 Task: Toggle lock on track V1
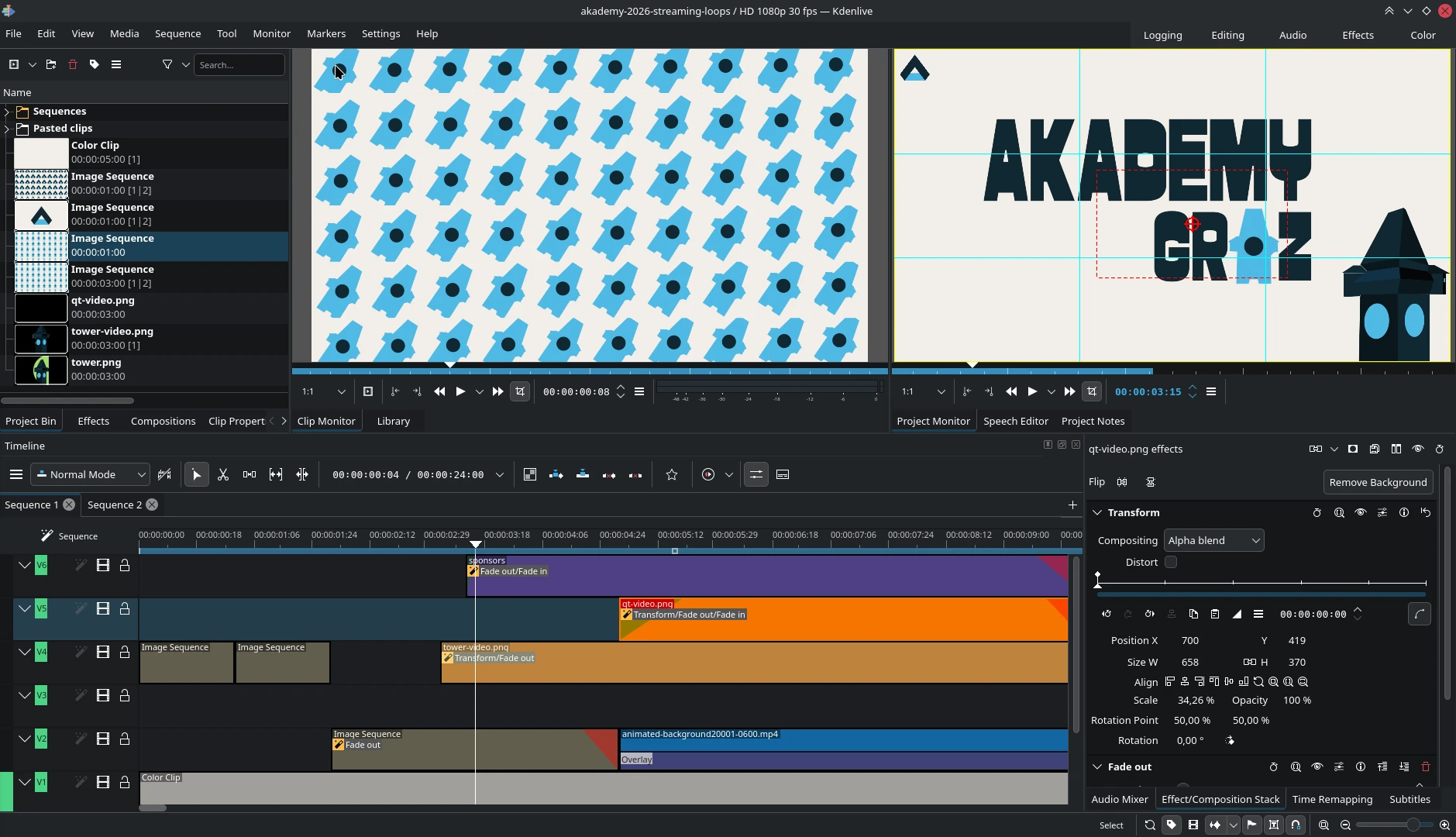[124, 783]
